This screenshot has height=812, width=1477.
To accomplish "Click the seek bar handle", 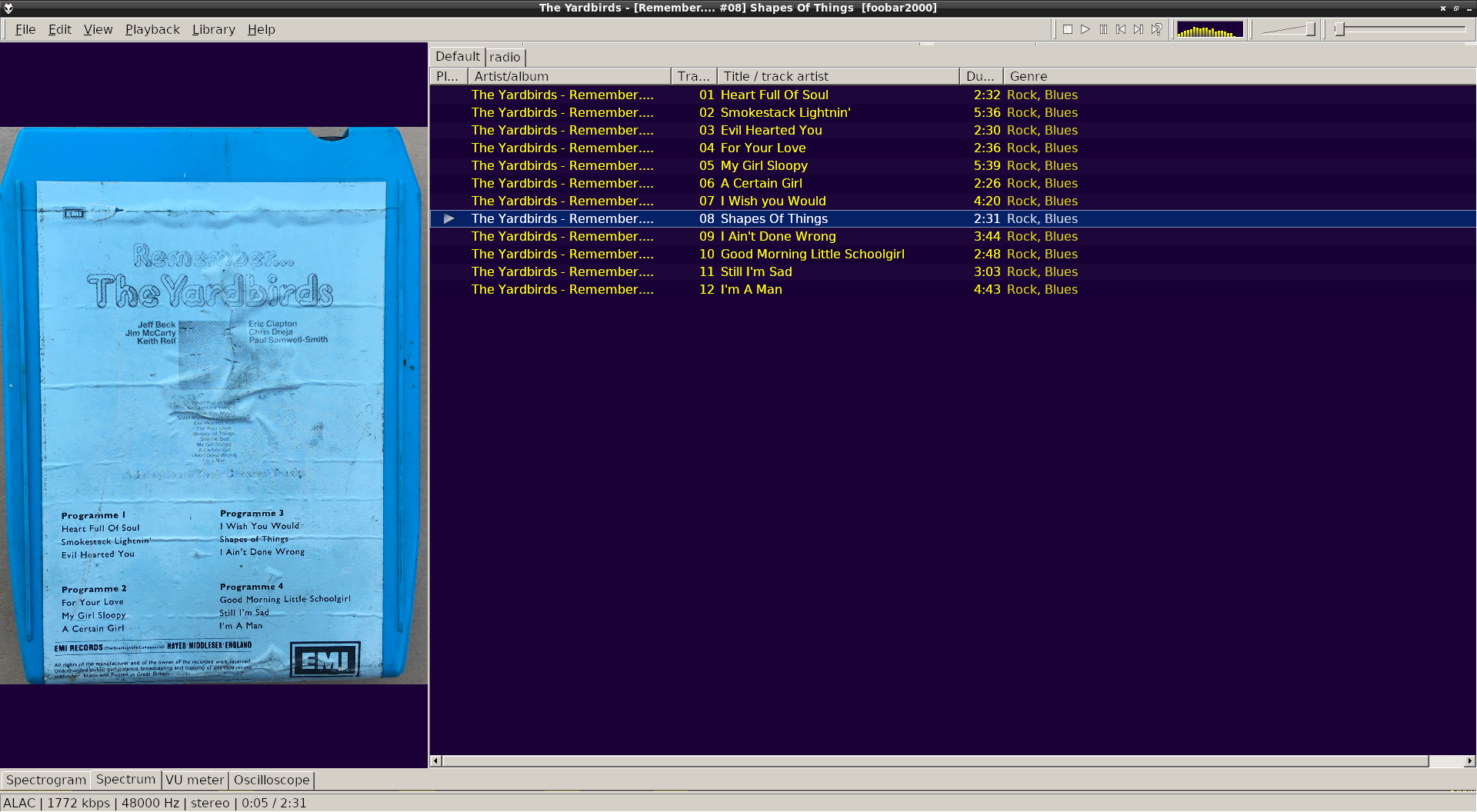I will click(1339, 29).
